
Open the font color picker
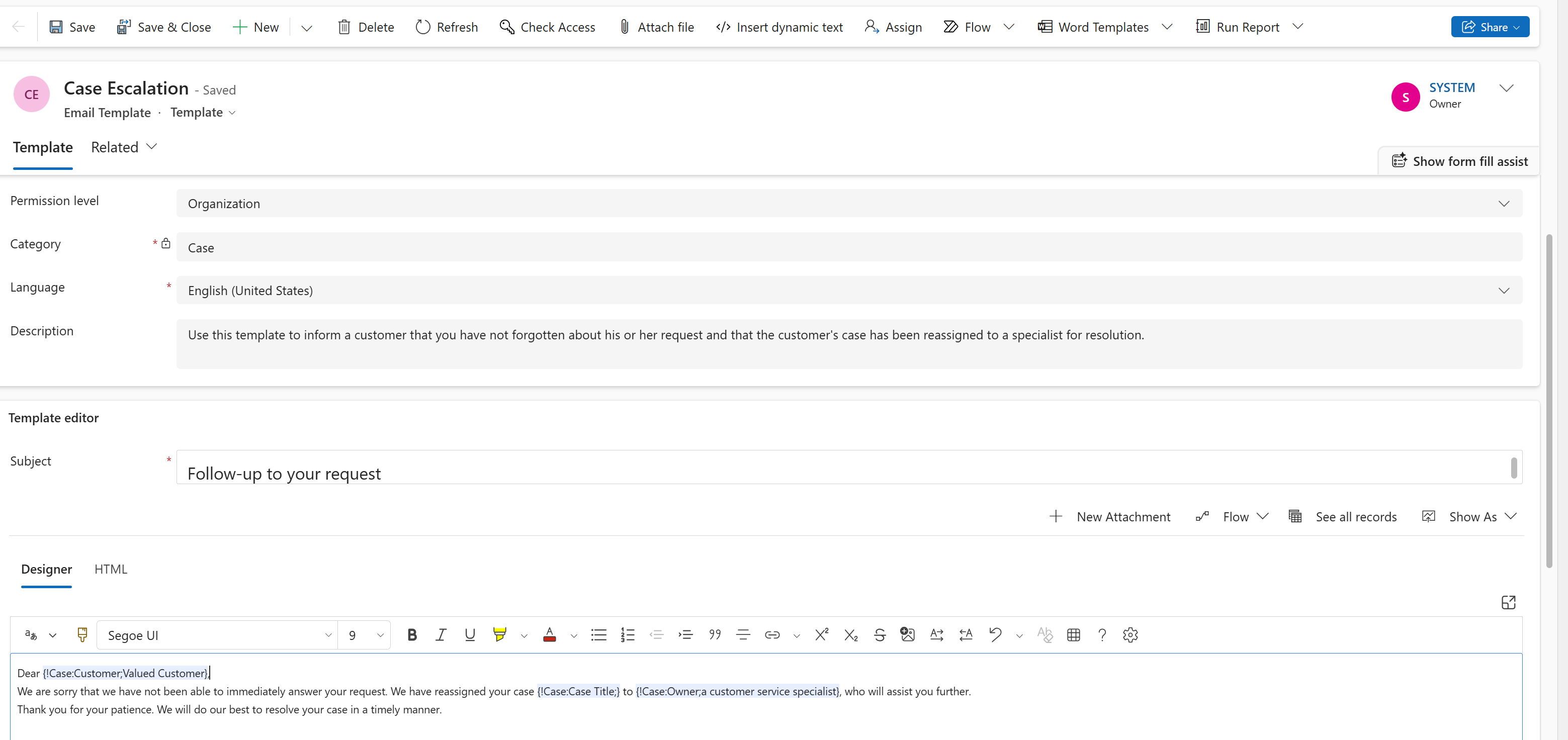[549, 635]
